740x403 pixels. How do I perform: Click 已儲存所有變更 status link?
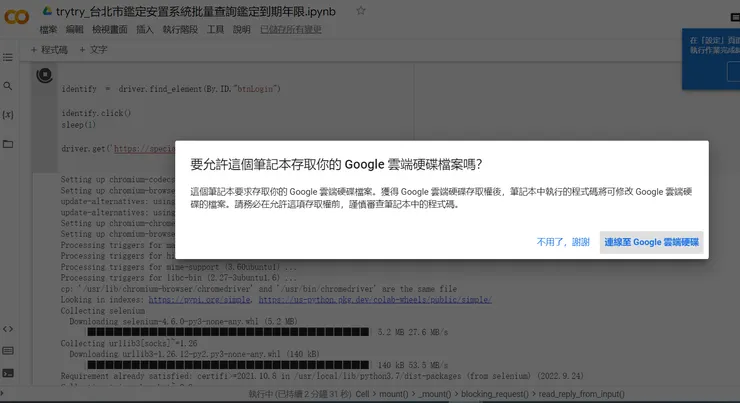pyautogui.click(x=291, y=30)
